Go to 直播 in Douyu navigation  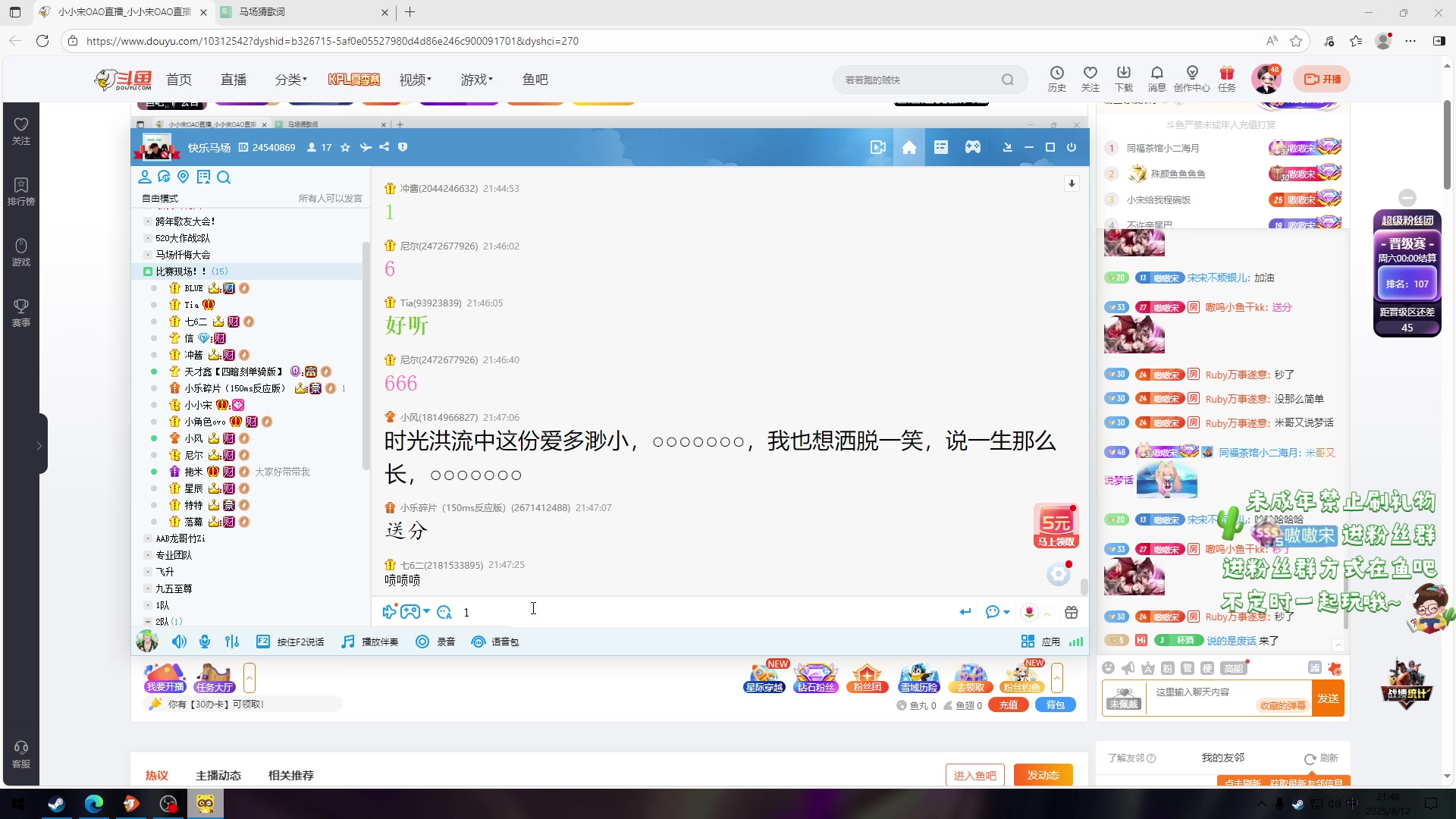pos(234,80)
